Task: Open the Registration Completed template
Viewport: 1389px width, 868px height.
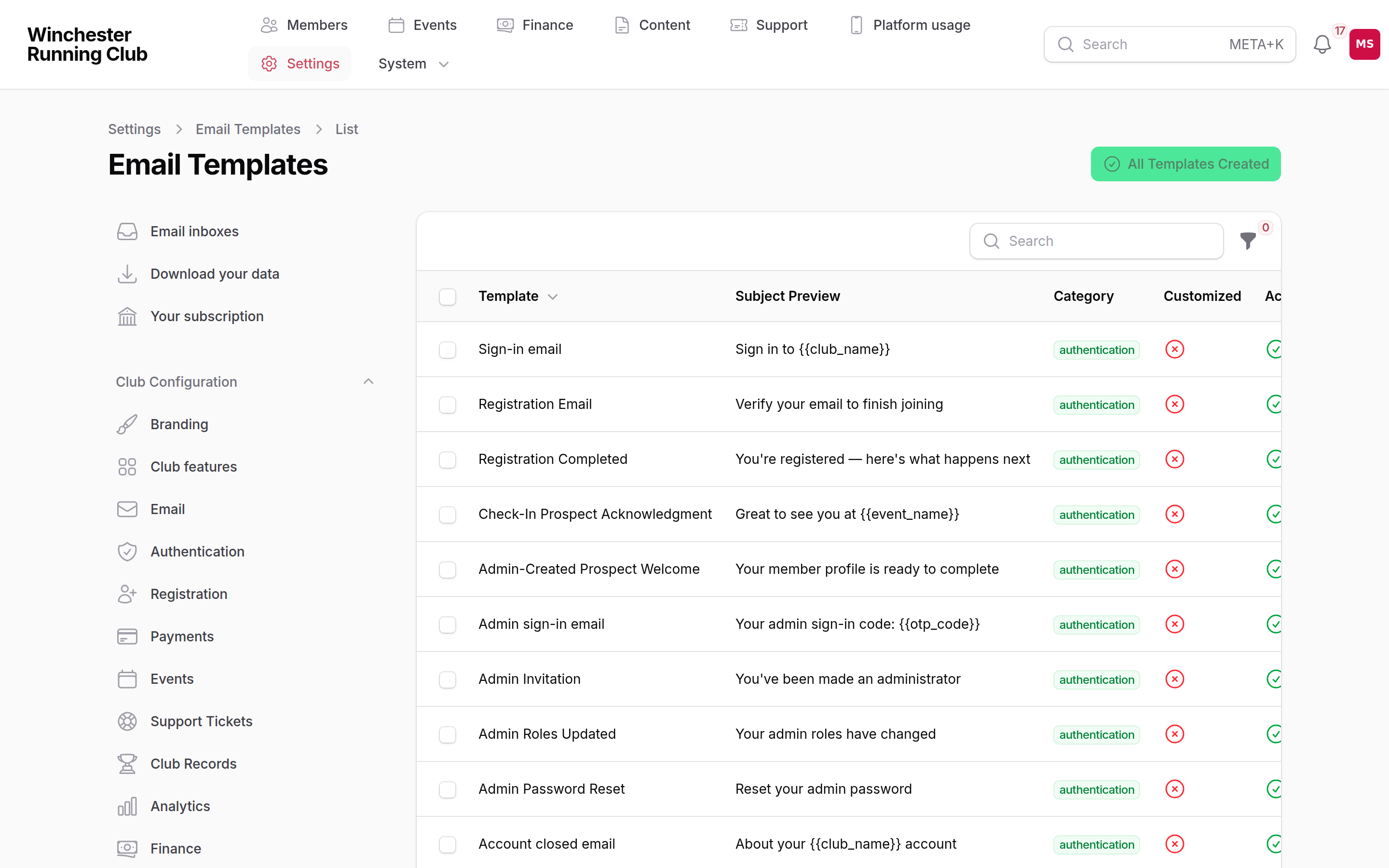Action: [553, 459]
